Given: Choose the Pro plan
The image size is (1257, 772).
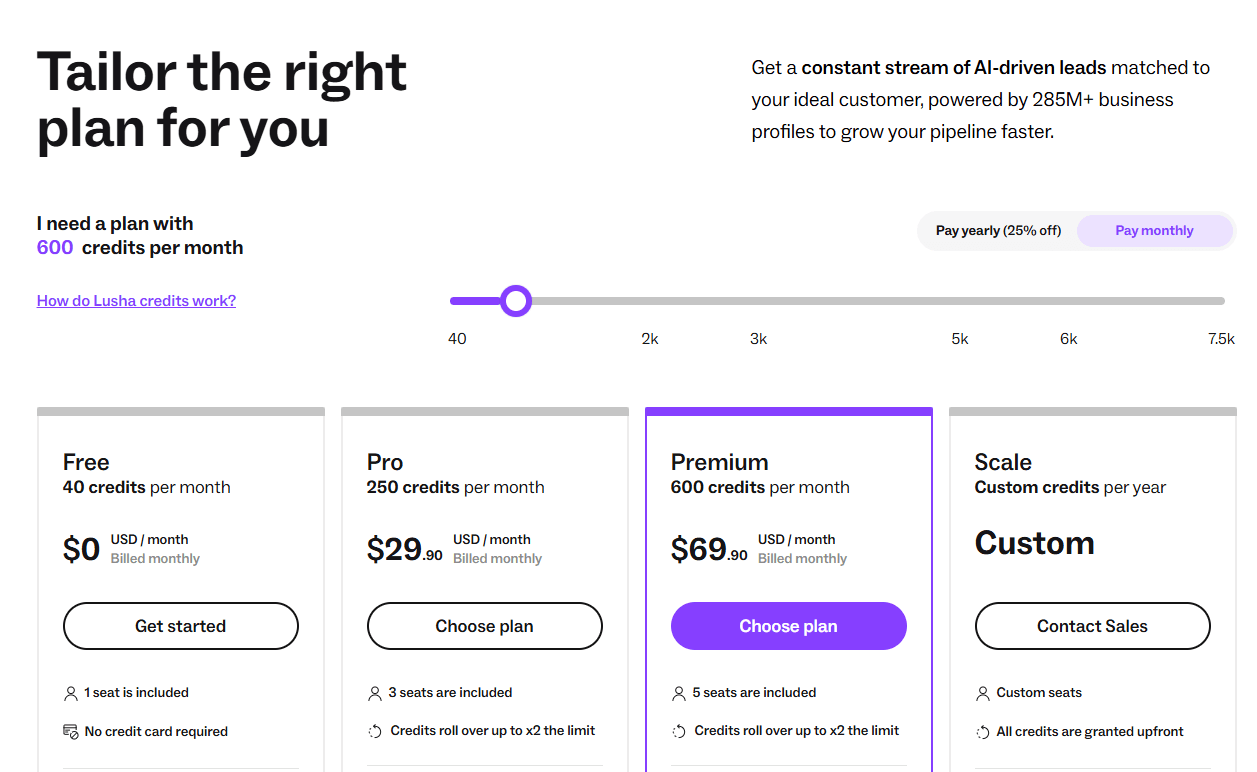Looking at the screenshot, I should (x=484, y=626).
